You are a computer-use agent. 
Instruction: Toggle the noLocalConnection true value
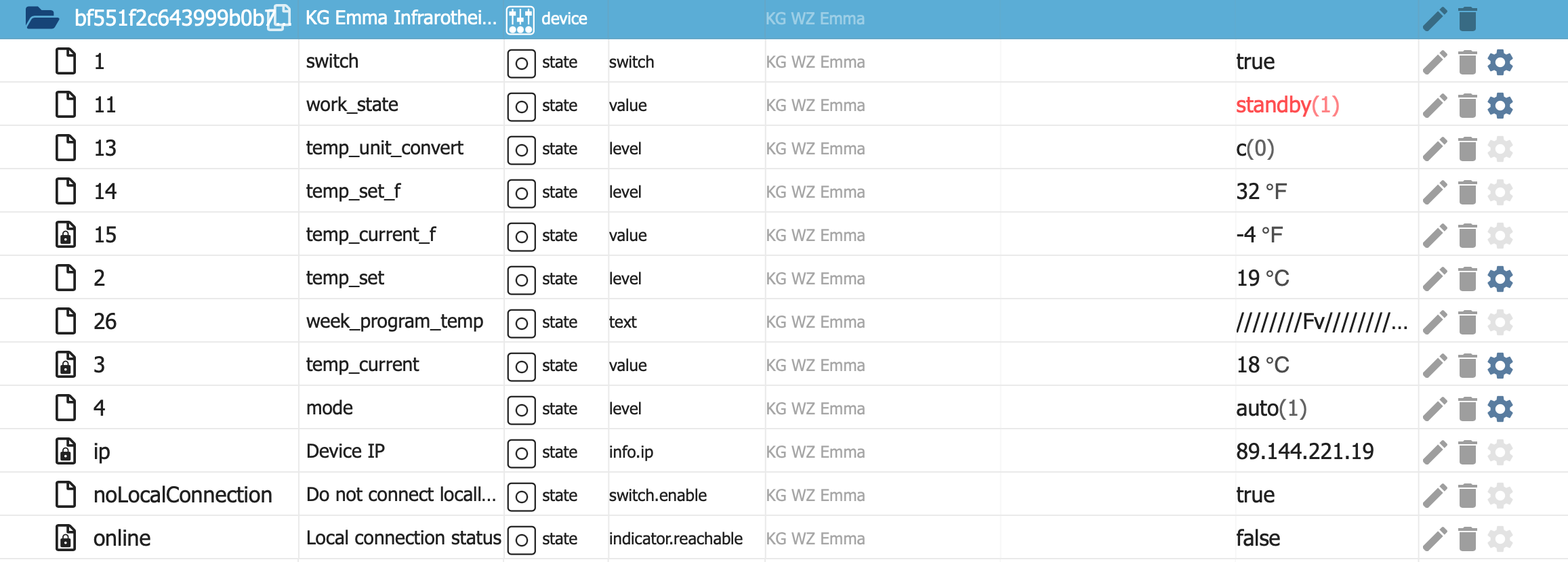point(1255,496)
